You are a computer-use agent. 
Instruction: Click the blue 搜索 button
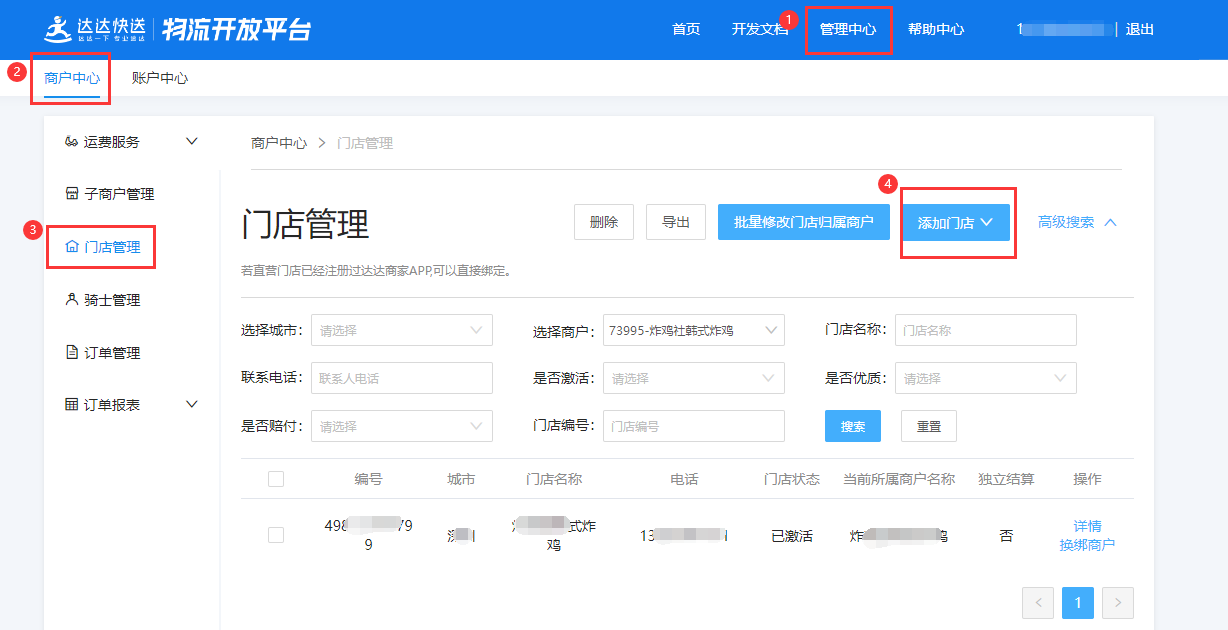(853, 426)
